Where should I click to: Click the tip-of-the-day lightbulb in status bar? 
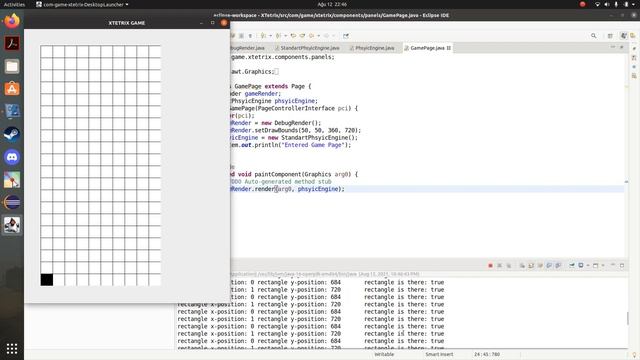(634, 354)
